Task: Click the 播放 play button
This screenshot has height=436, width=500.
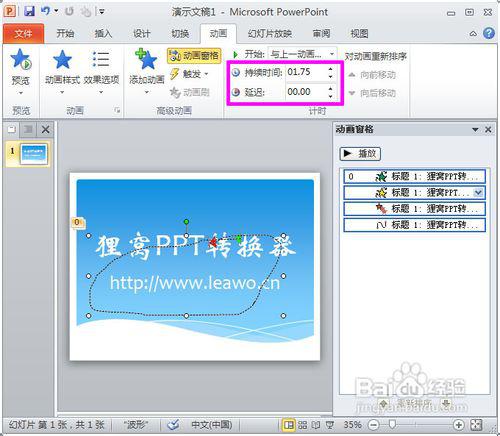Action: click(x=360, y=154)
